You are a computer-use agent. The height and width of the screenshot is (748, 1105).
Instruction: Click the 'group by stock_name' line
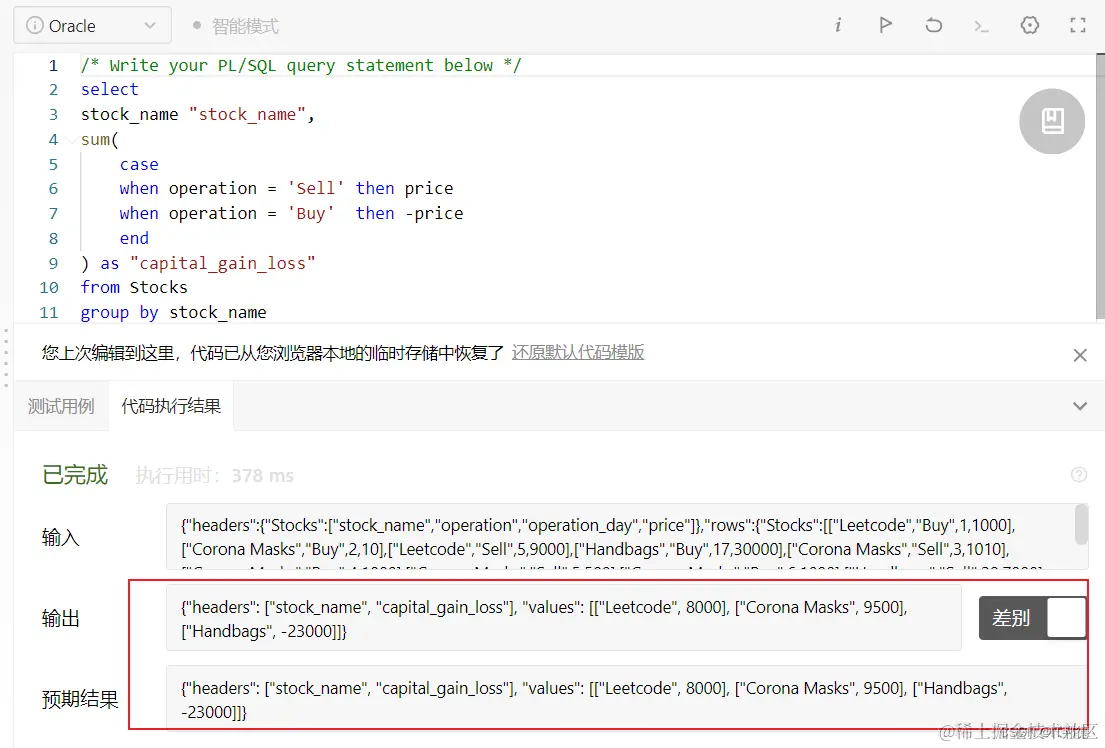(173, 312)
